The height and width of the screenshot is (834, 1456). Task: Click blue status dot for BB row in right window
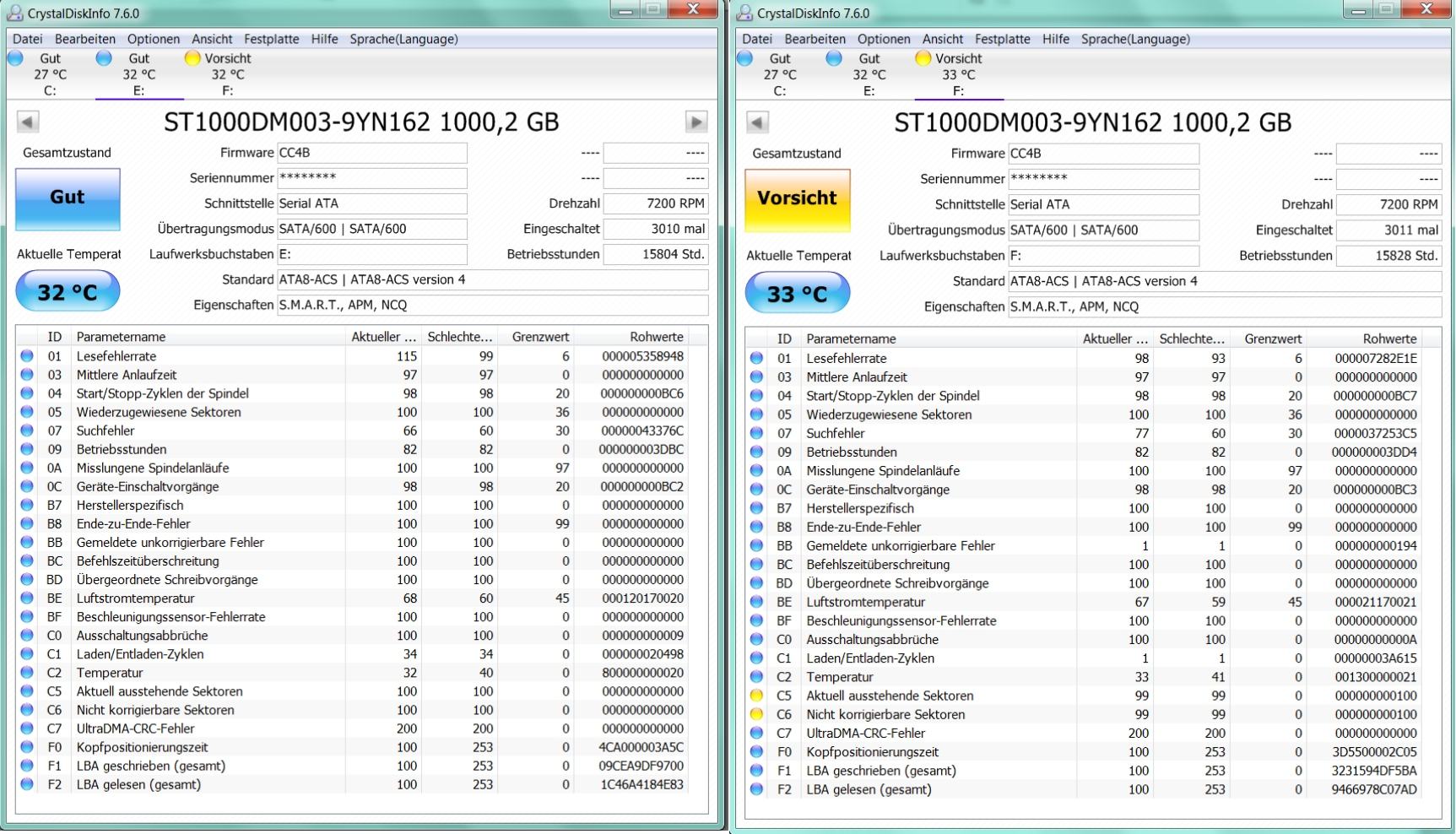pyautogui.click(x=756, y=546)
